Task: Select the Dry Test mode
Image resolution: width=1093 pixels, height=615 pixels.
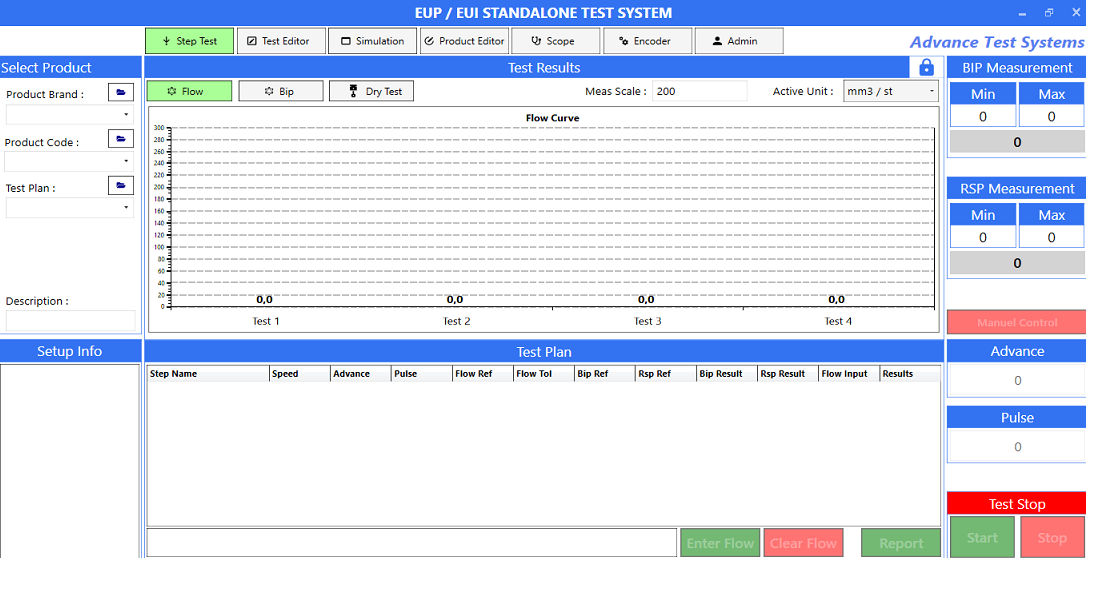Action: click(372, 91)
